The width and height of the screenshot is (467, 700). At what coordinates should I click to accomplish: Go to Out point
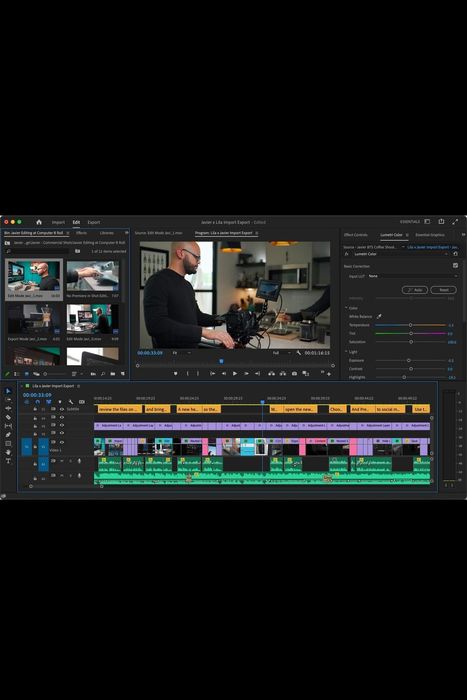[257, 374]
